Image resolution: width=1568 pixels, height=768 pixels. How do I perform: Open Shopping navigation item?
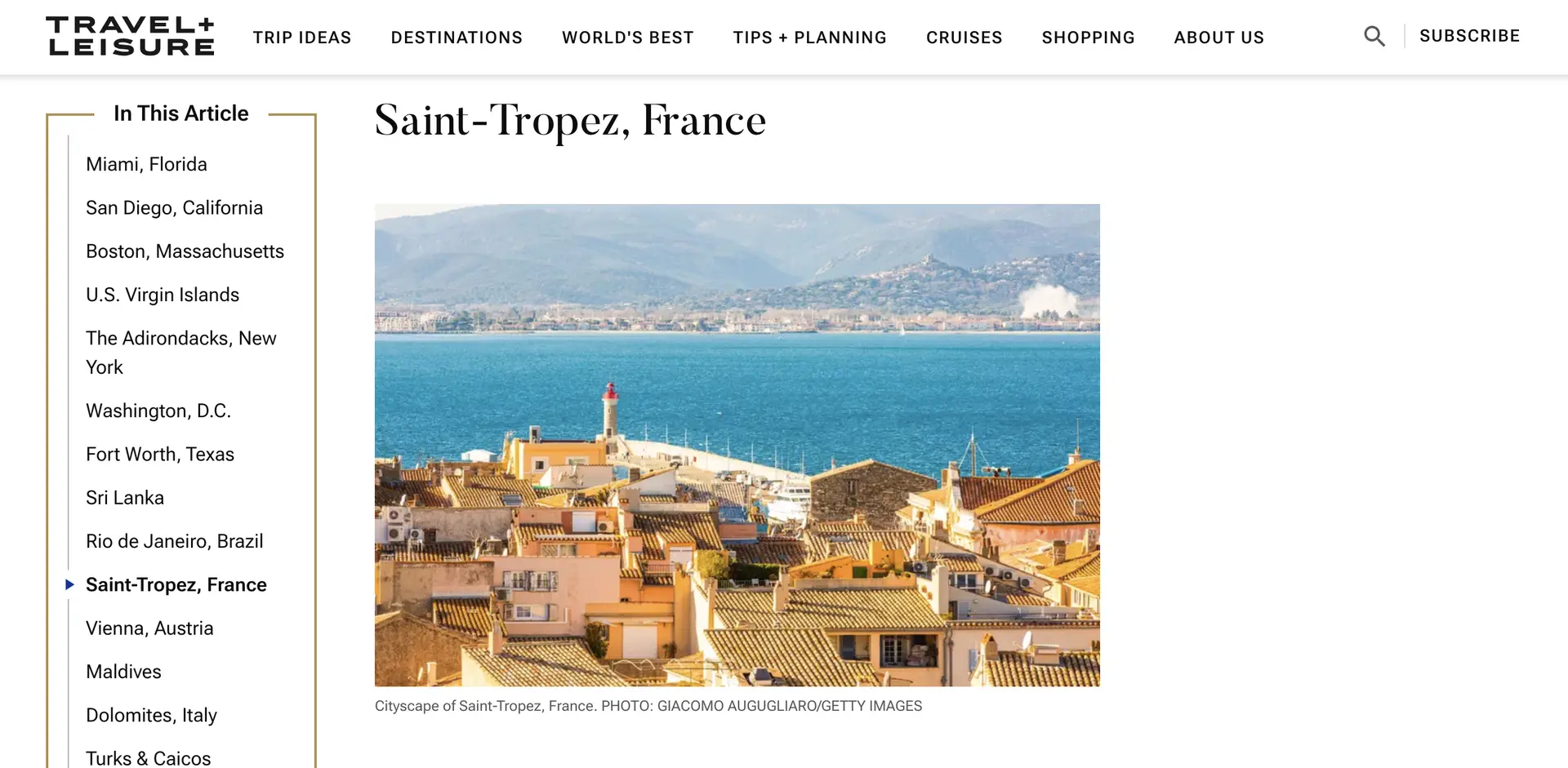[x=1089, y=38]
